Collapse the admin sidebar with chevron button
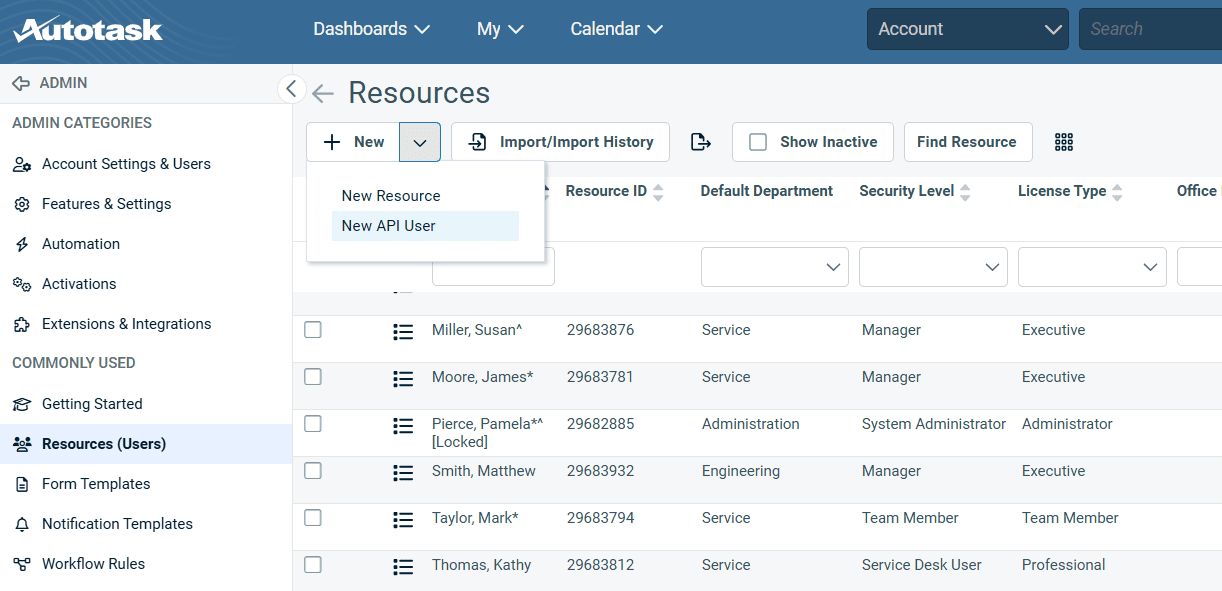 291,89
